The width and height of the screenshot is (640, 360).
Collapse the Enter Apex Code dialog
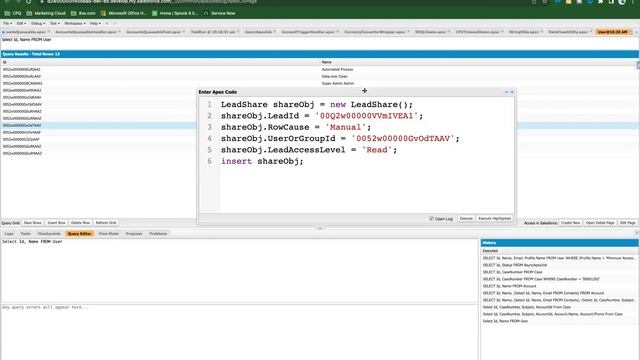click(x=507, y=92)
